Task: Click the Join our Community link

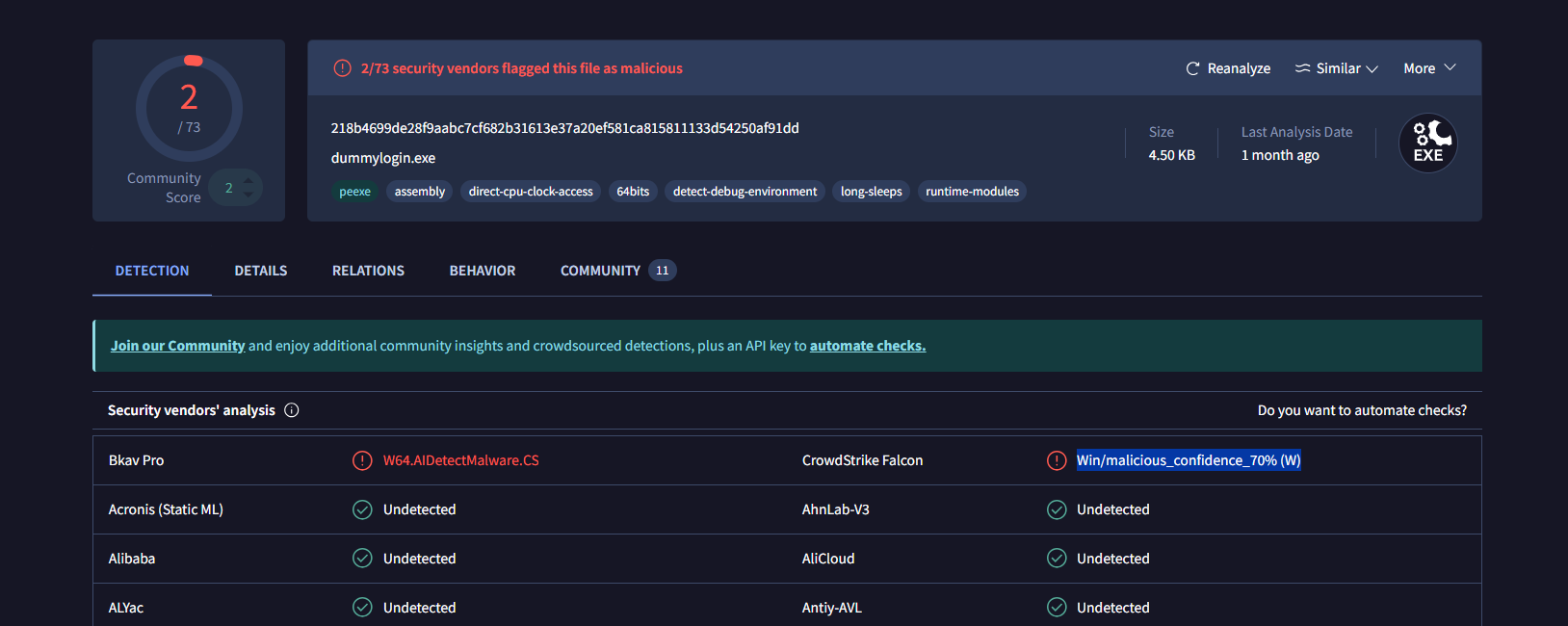Action: point(178,346)
